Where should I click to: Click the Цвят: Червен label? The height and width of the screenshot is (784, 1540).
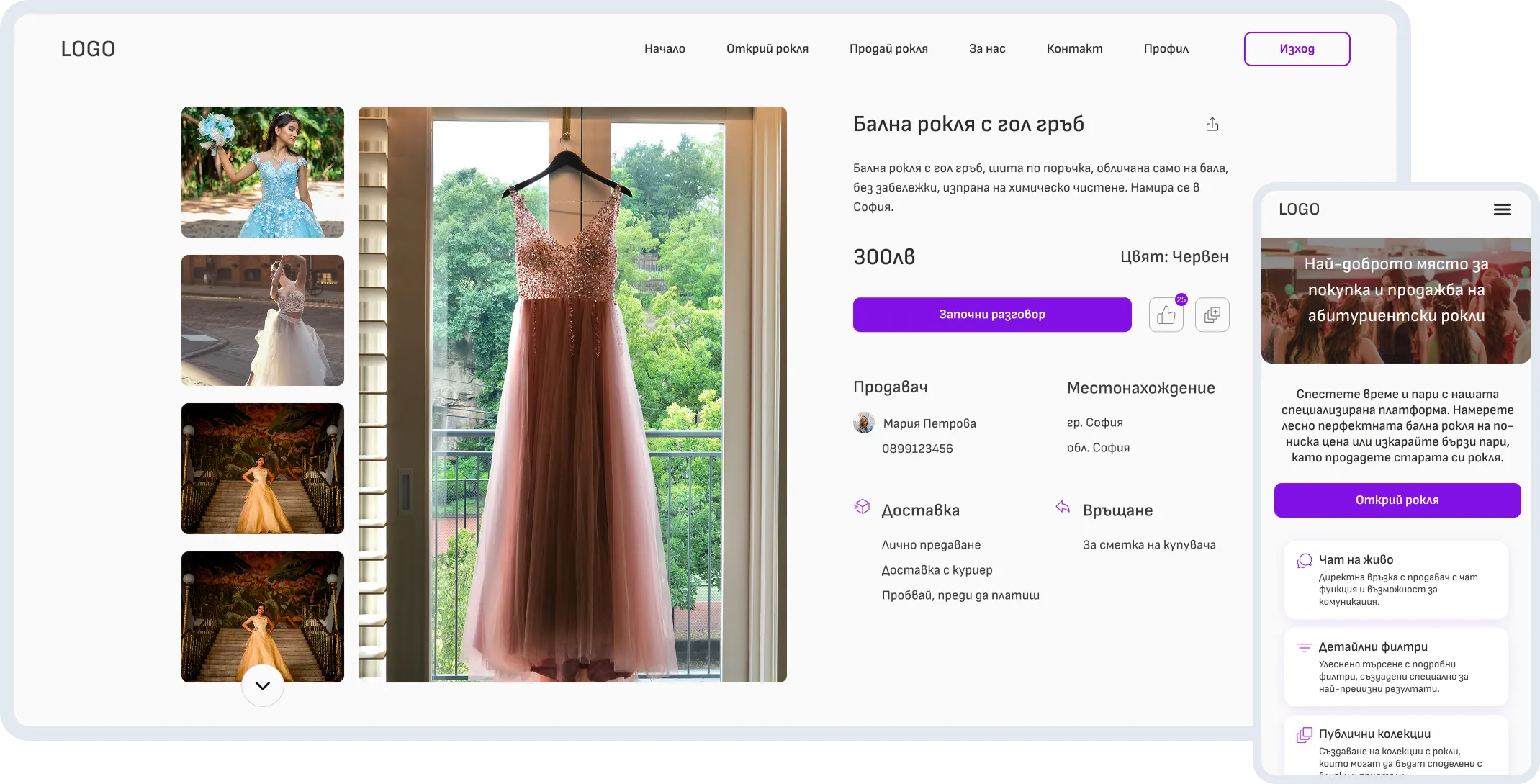1174,257
